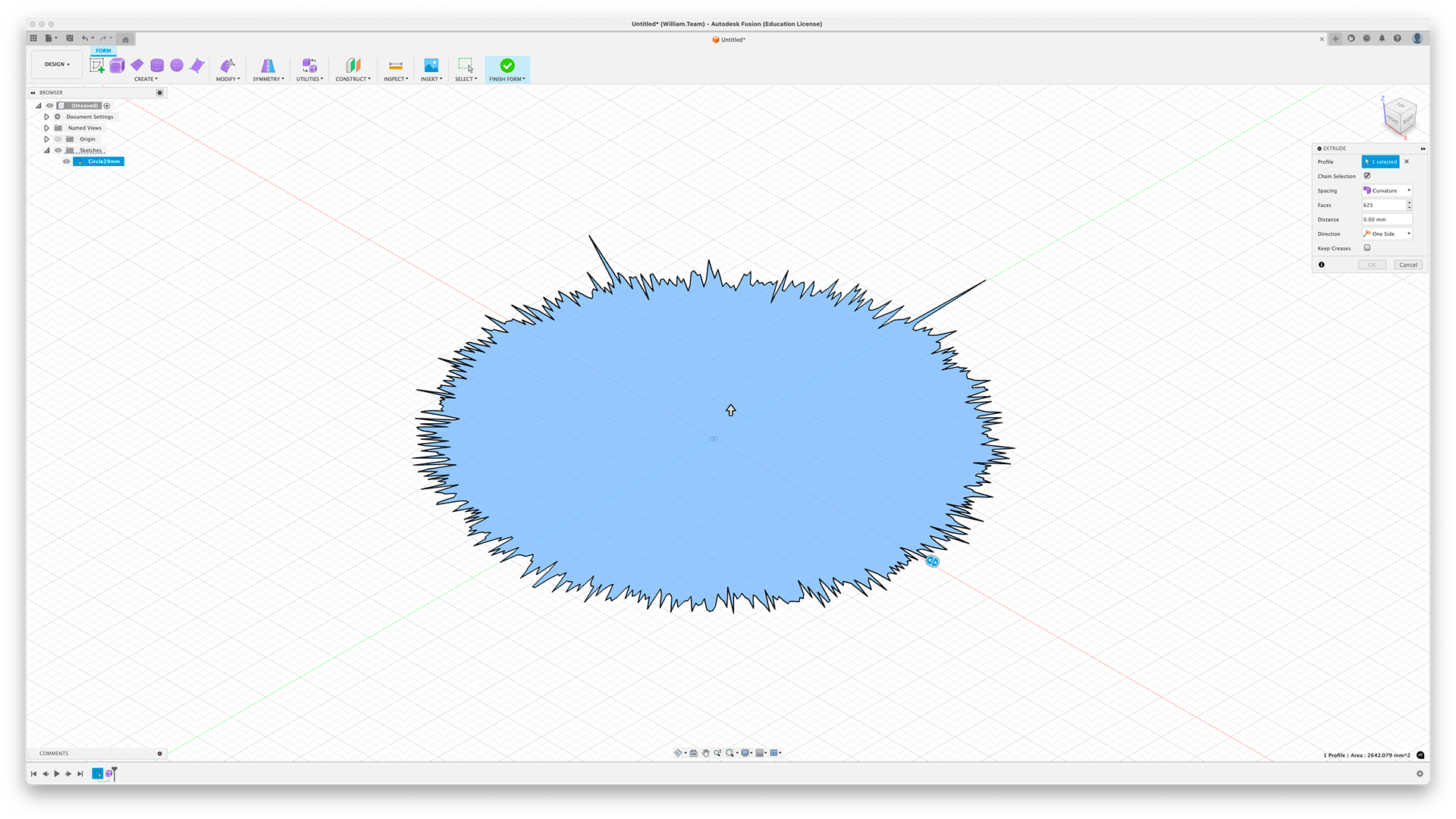Image resolution: width=1456 pixels, height=819 pixels.
Task: Toggle visibility of the Sketches folder
Action: (58, 150)
